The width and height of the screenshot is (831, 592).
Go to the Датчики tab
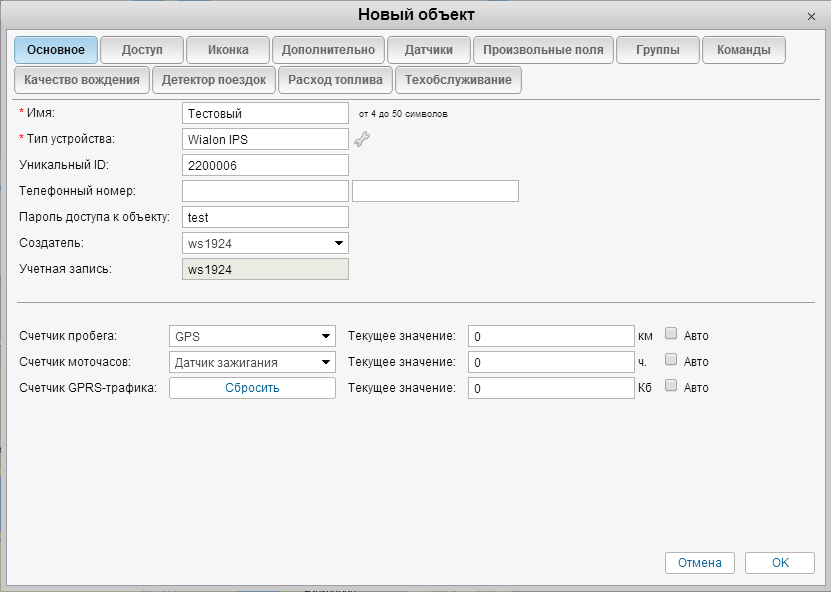point(429,50)
